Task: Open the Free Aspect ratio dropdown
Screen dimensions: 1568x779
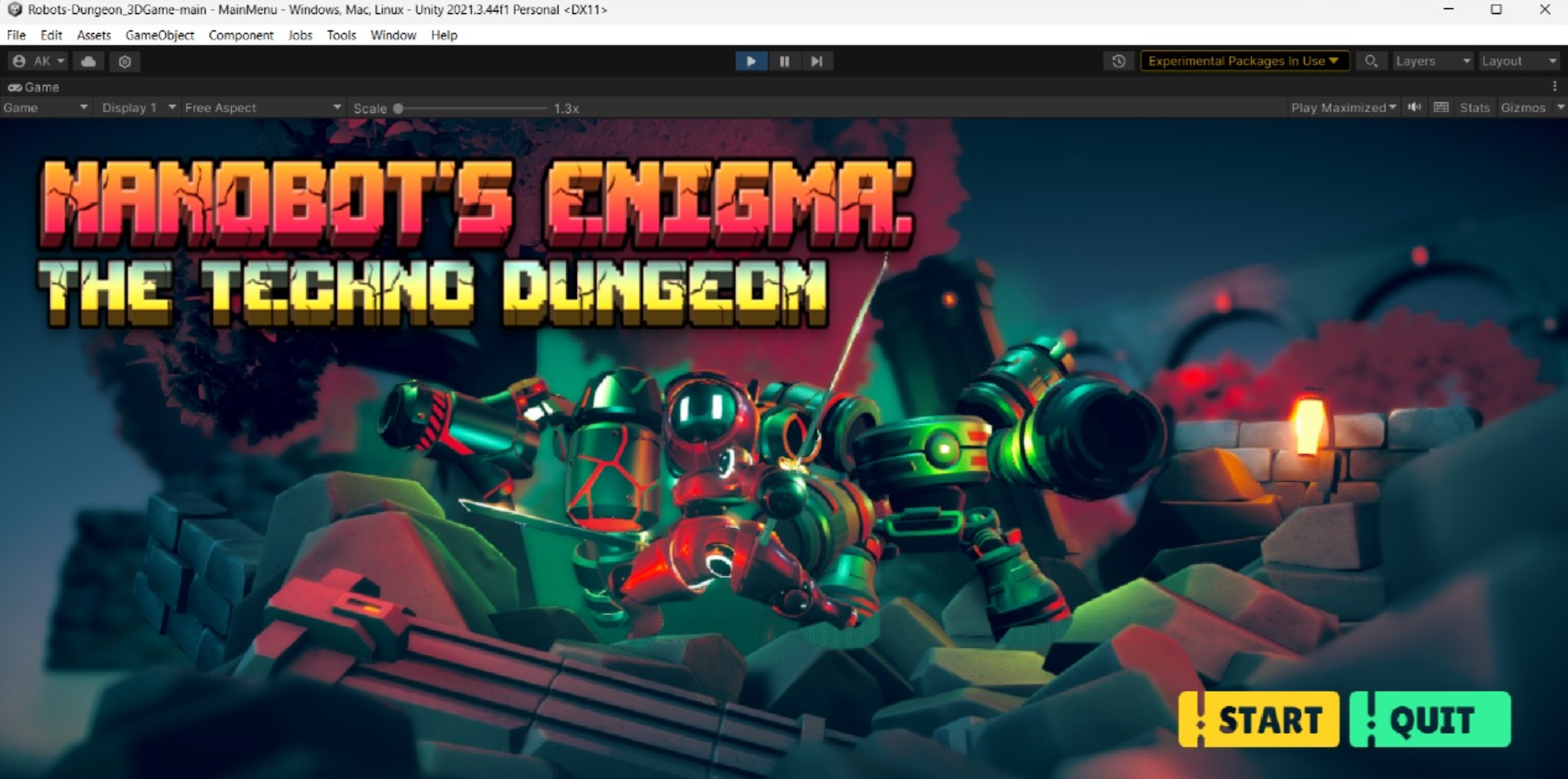Action: click(x=262, y=108)
